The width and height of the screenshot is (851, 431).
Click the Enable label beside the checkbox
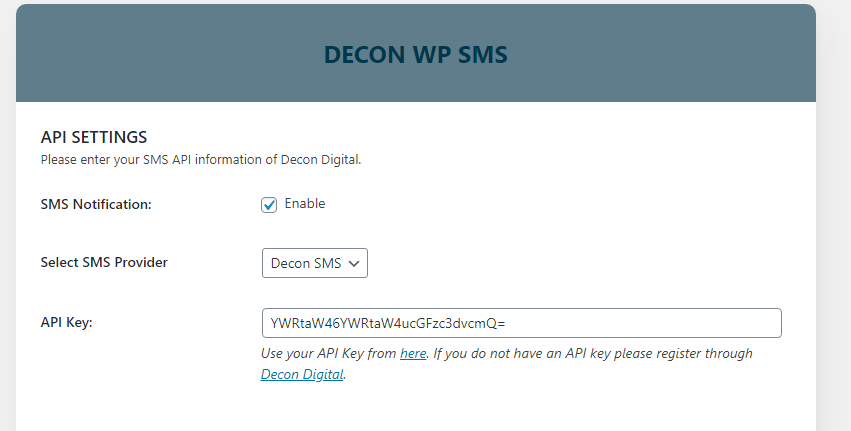304,204
